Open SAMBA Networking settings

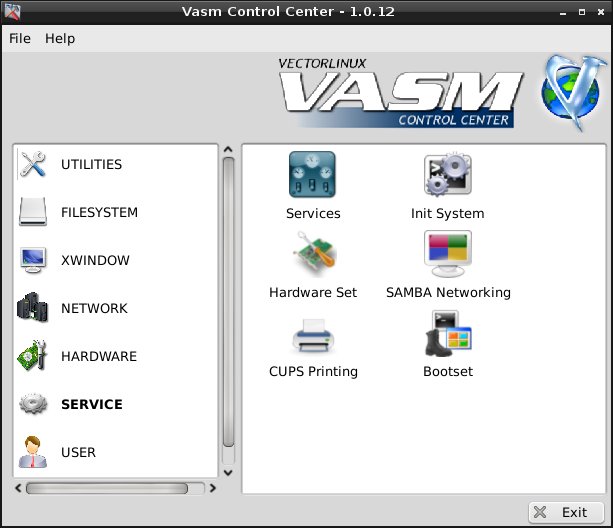[447, 254]
